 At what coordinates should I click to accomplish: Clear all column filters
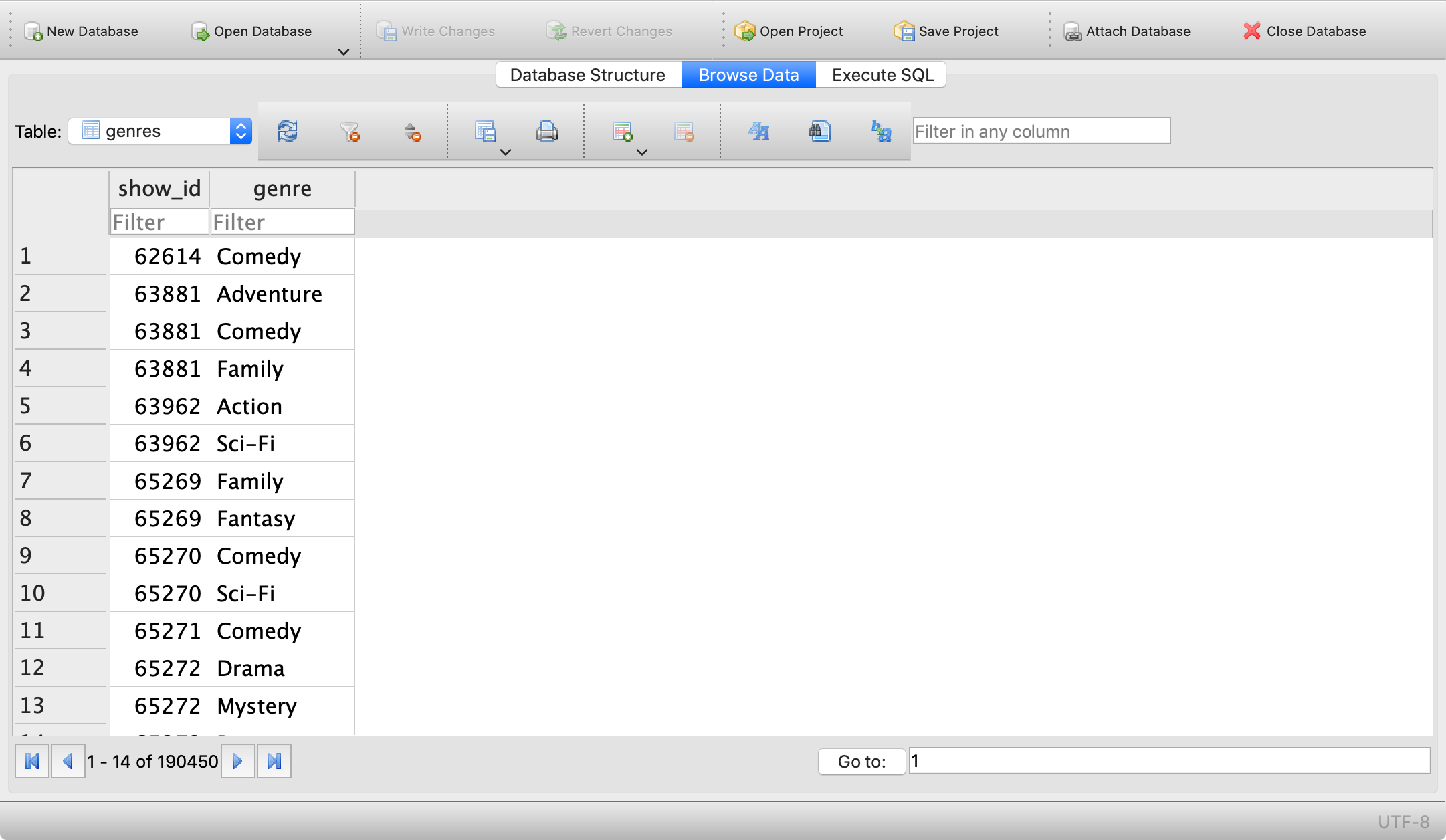350,131
